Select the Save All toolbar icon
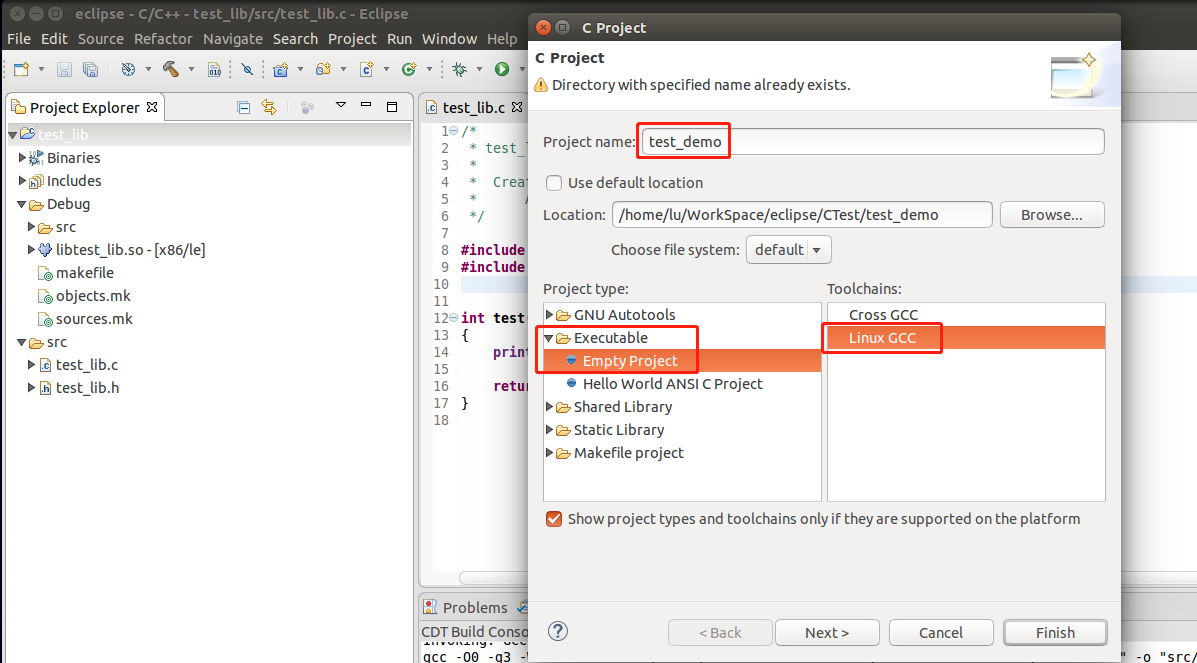 click(91, 69)
